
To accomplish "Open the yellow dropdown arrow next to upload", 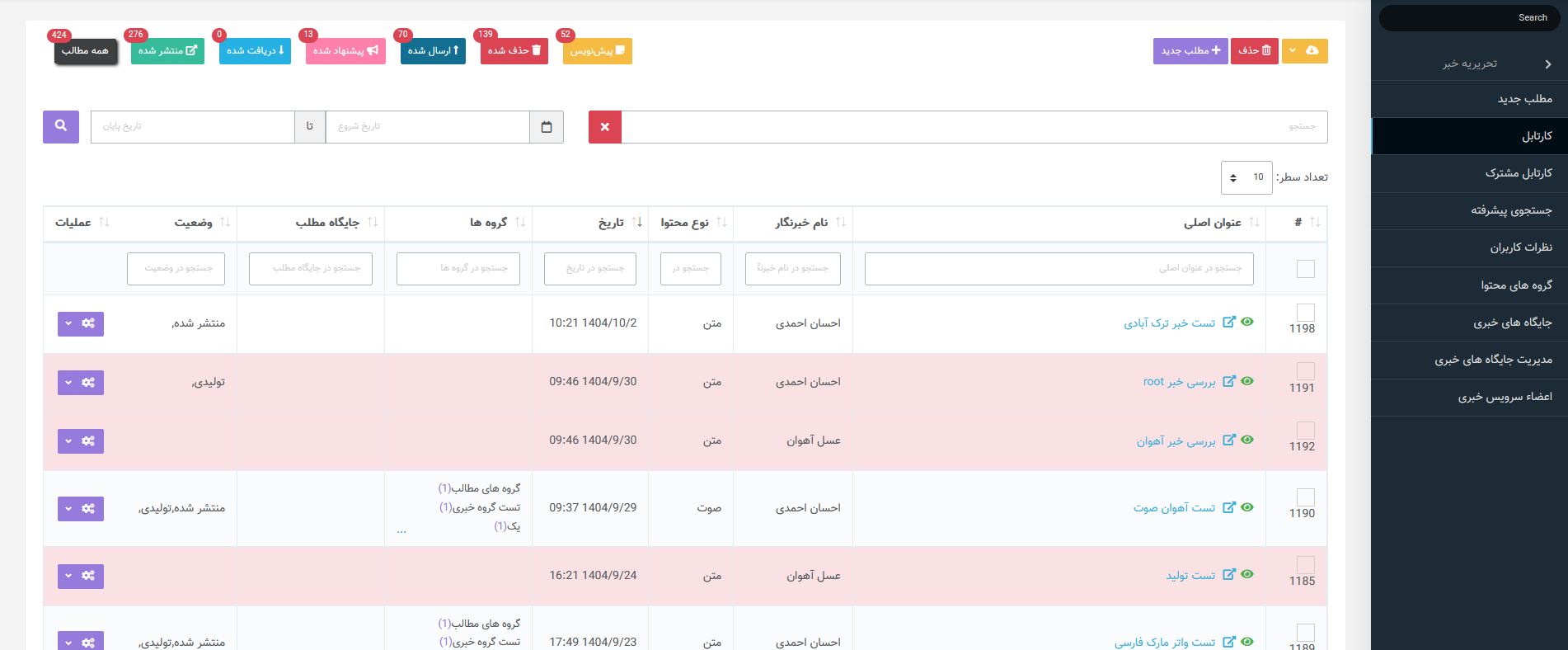I will point(1292,51).
